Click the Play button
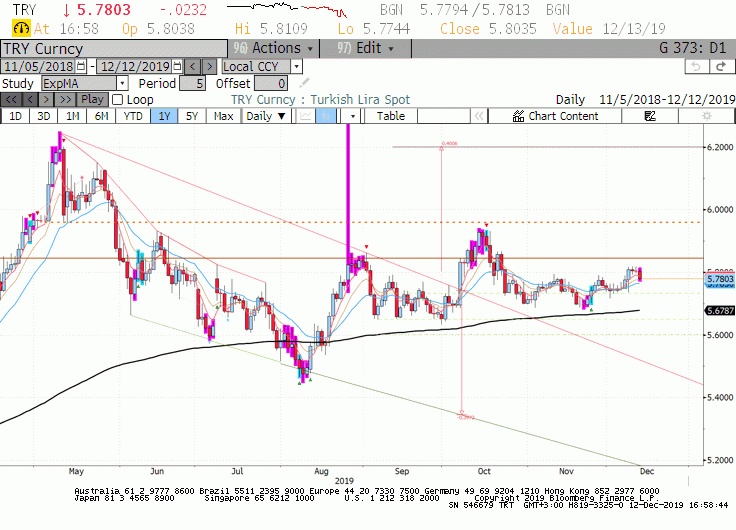The height and width of the screenshot is (530, 736). (x=92, y=100)
